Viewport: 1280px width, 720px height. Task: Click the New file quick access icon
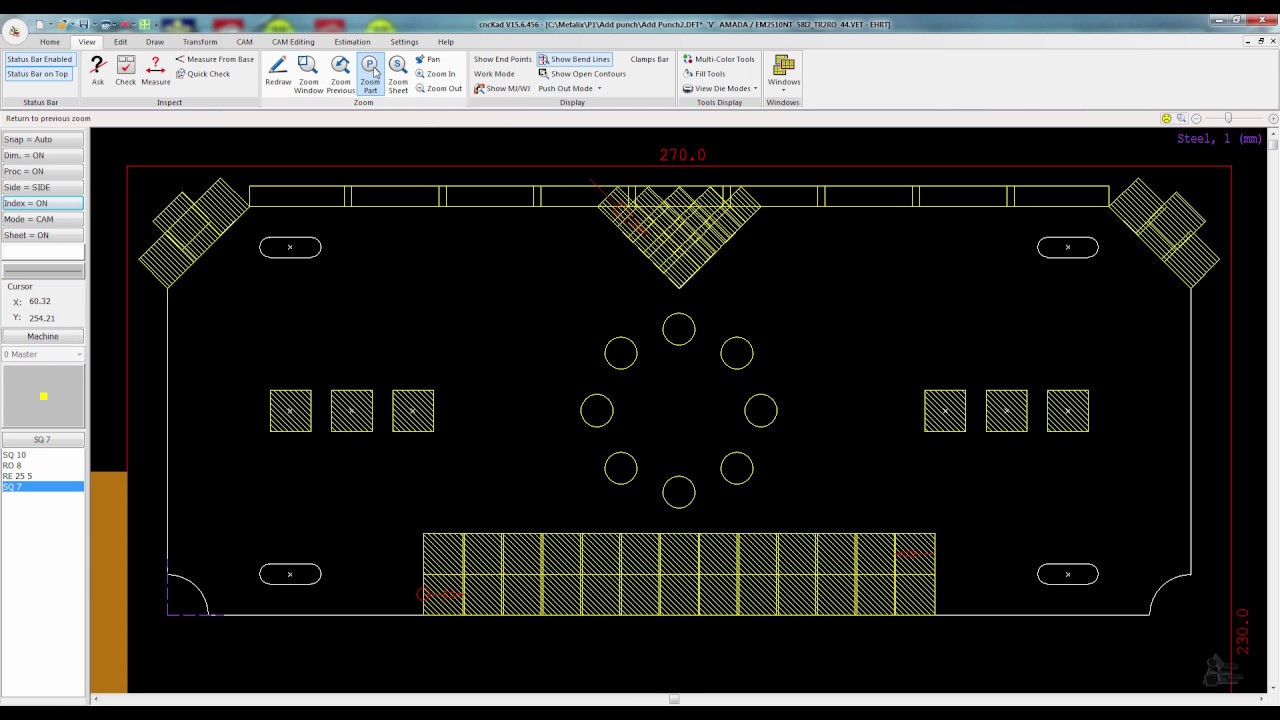(x=40, y=24)
